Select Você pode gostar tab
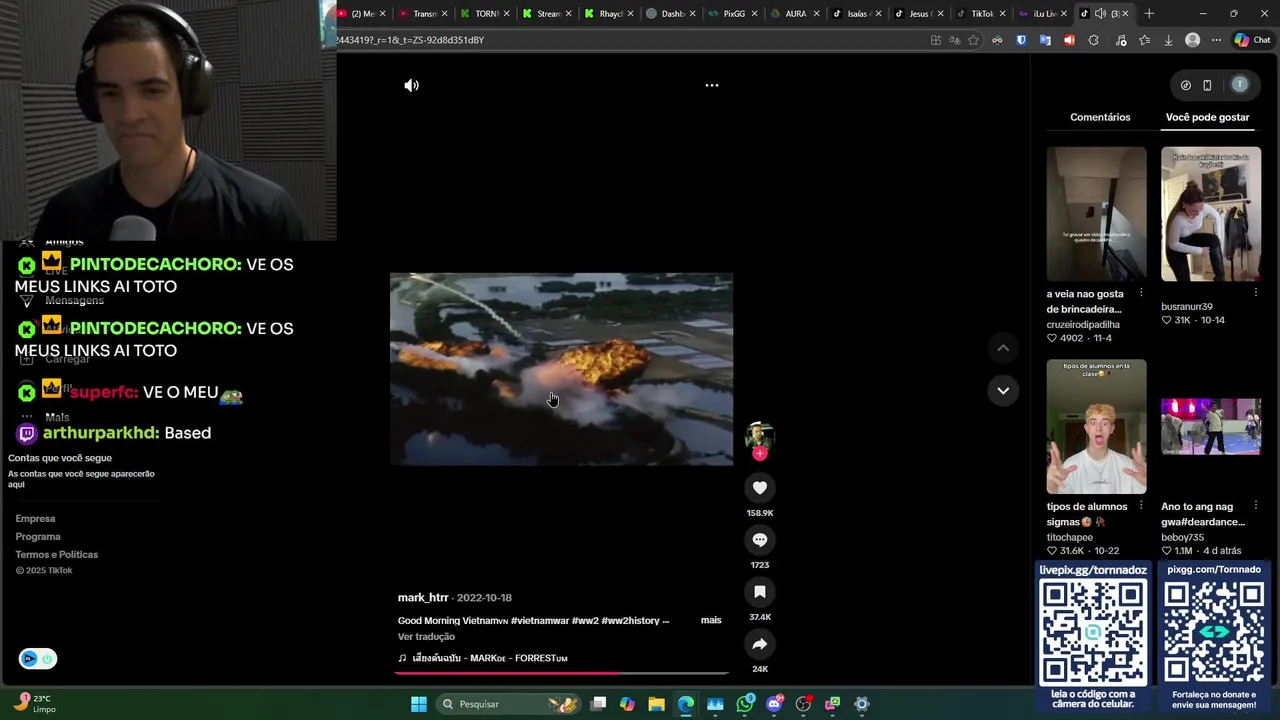This screenshot has width=1280, height=720. 1207,117
